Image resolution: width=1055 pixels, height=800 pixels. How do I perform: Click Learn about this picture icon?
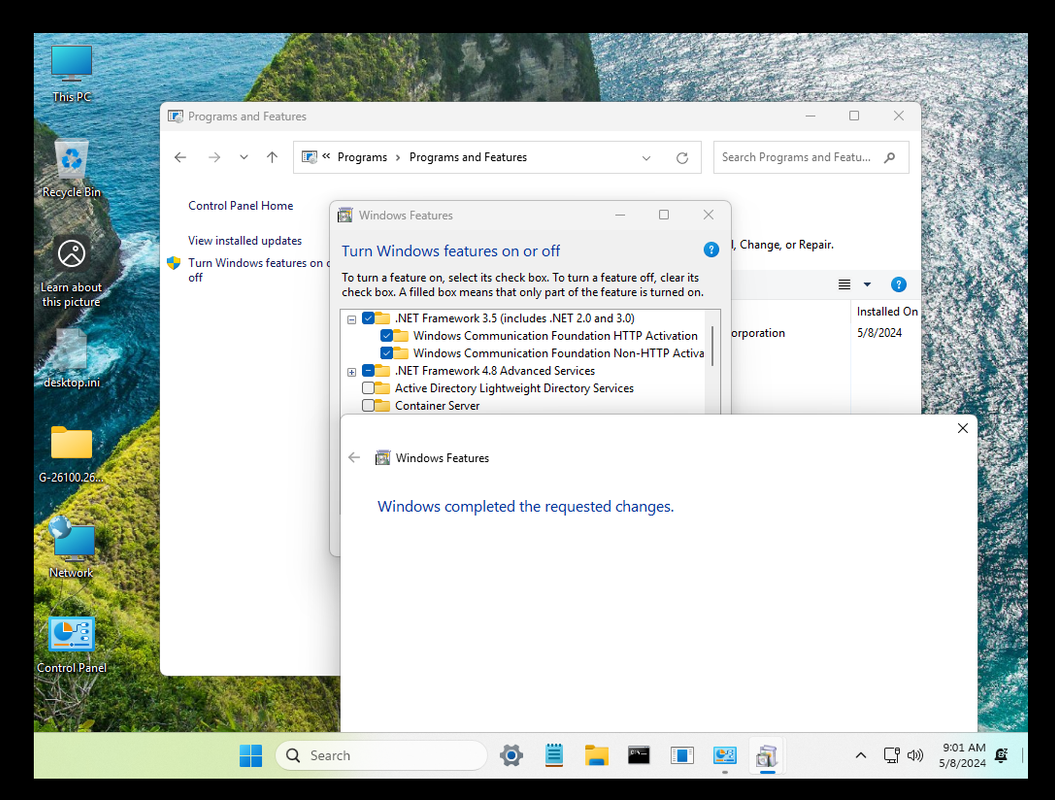pos(71,272)
